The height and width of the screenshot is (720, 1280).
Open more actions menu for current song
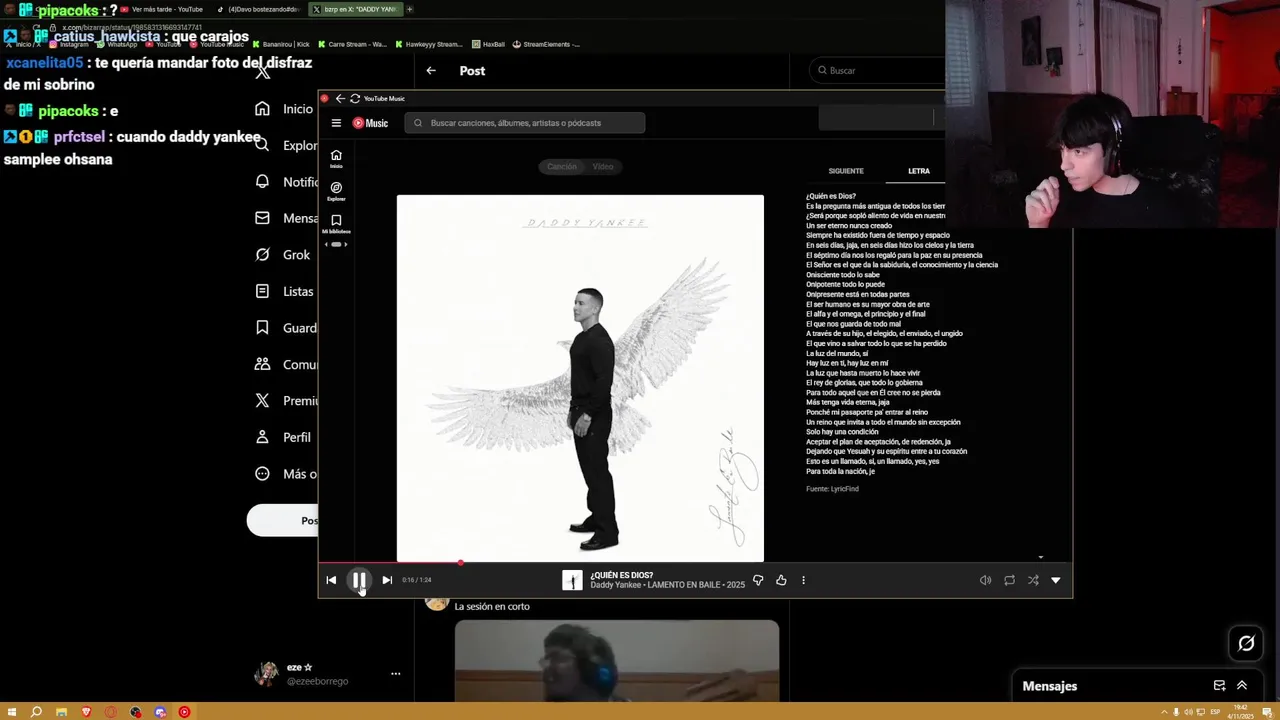[x=803, y=580]
